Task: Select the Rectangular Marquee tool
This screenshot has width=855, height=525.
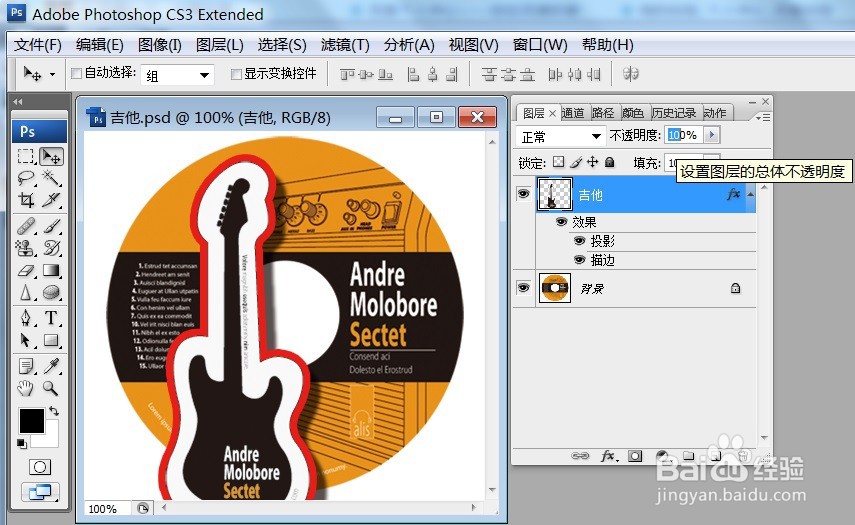Action: [26, 157]
